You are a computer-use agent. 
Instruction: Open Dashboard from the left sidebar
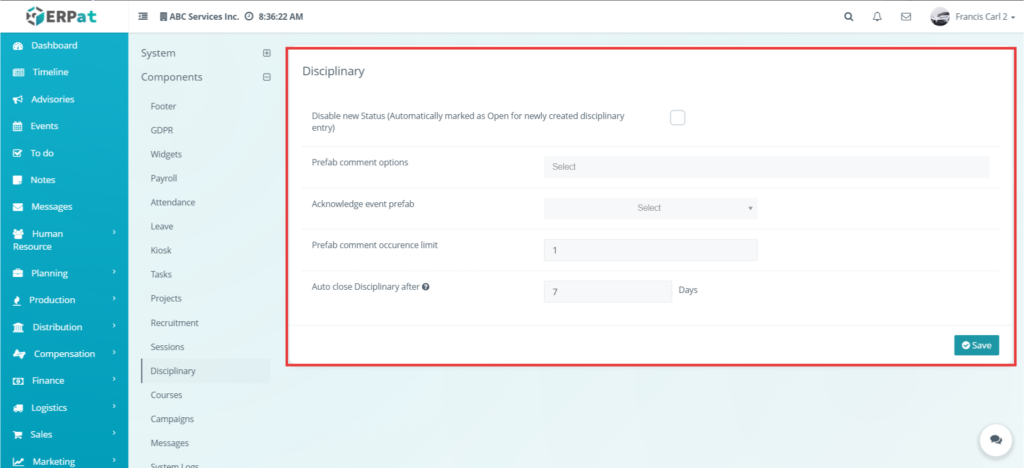point(54,46)
